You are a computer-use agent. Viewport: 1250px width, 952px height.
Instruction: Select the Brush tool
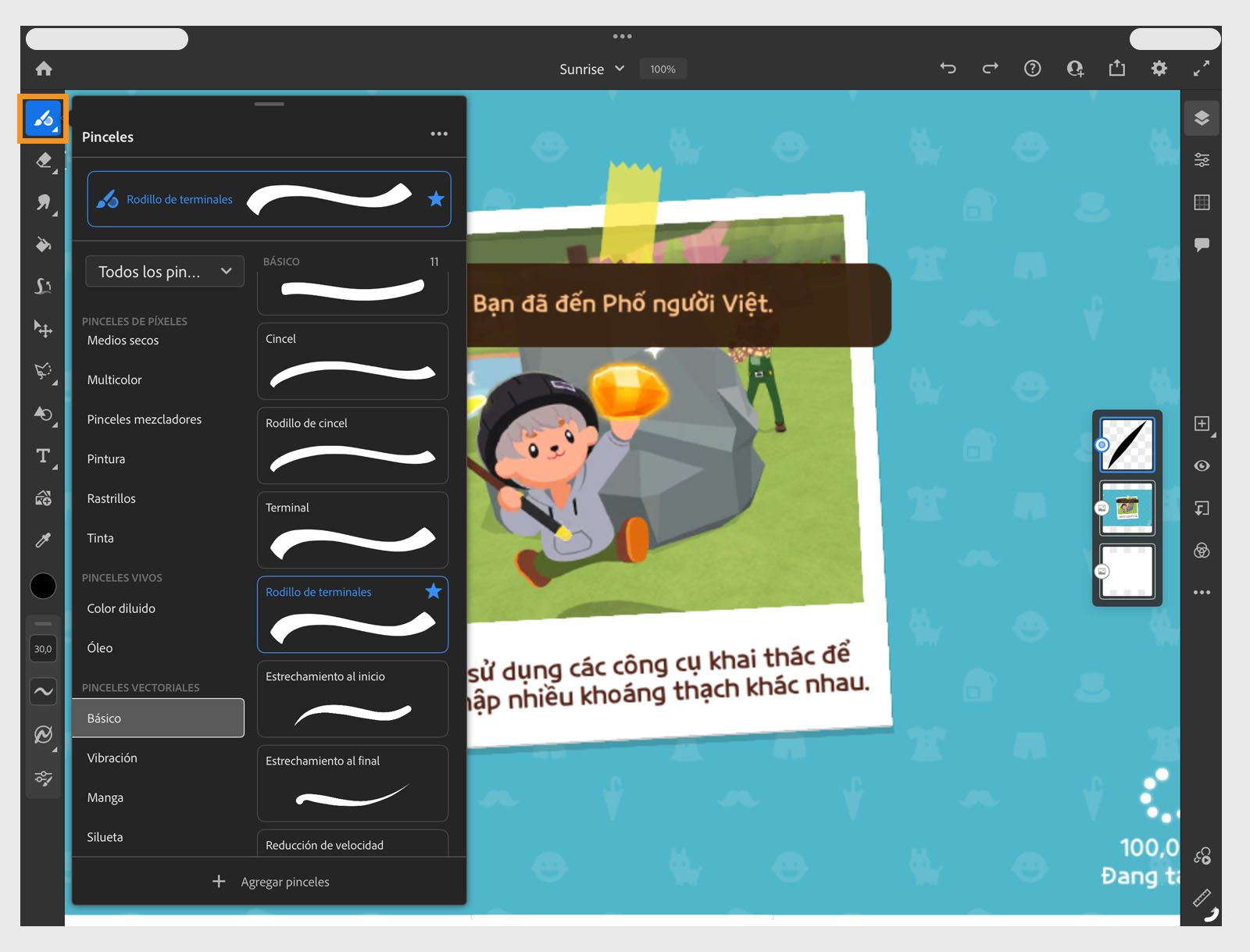tap(43, 119)
